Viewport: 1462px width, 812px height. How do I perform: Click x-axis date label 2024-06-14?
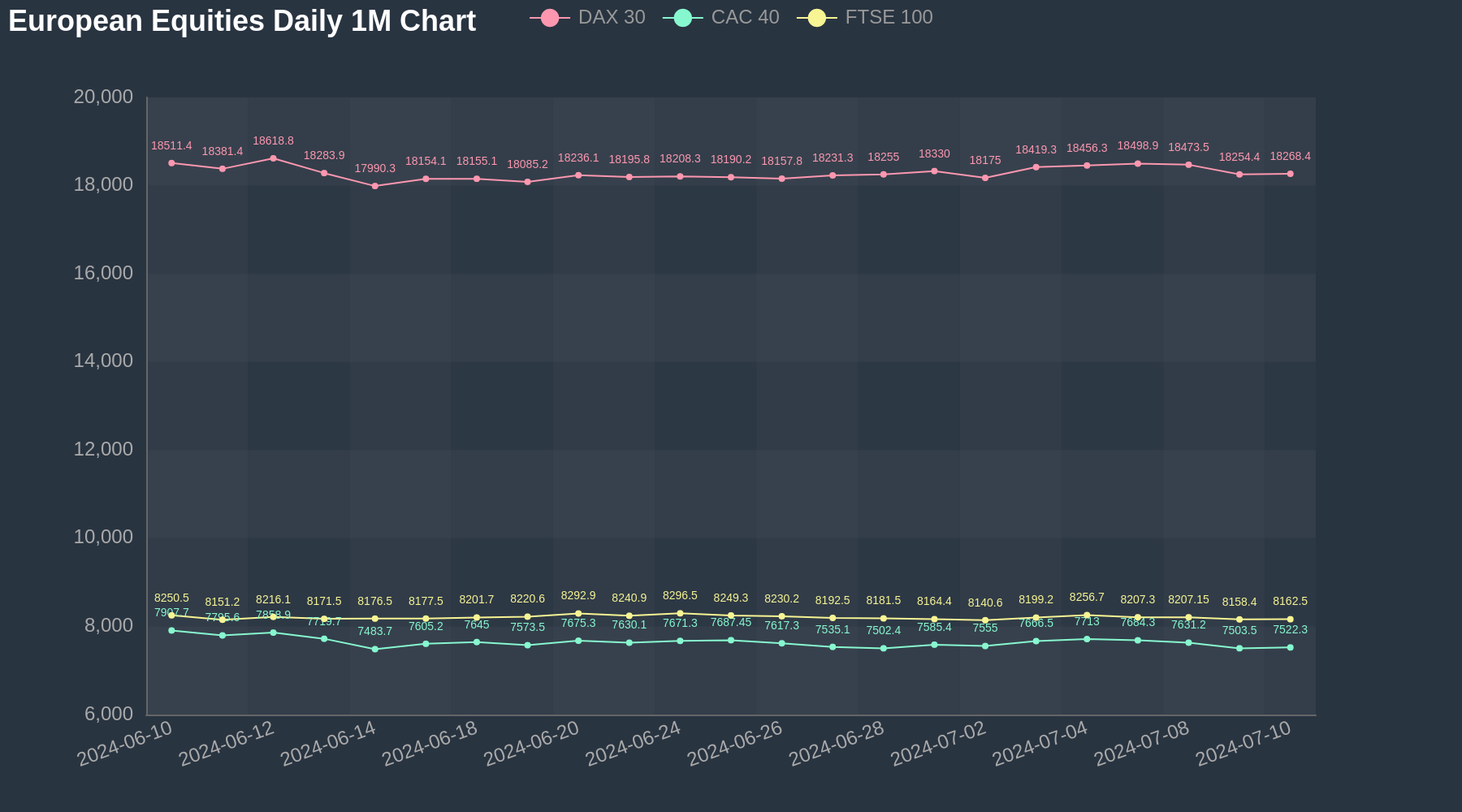tap(328, 743)
